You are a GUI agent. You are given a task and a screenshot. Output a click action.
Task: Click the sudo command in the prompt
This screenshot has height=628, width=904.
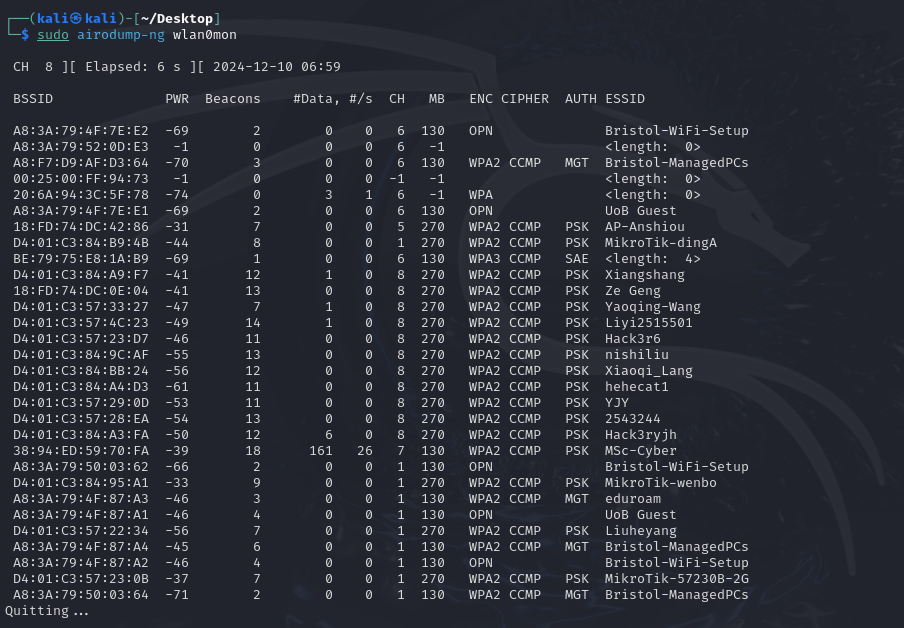tap(52, 35)
